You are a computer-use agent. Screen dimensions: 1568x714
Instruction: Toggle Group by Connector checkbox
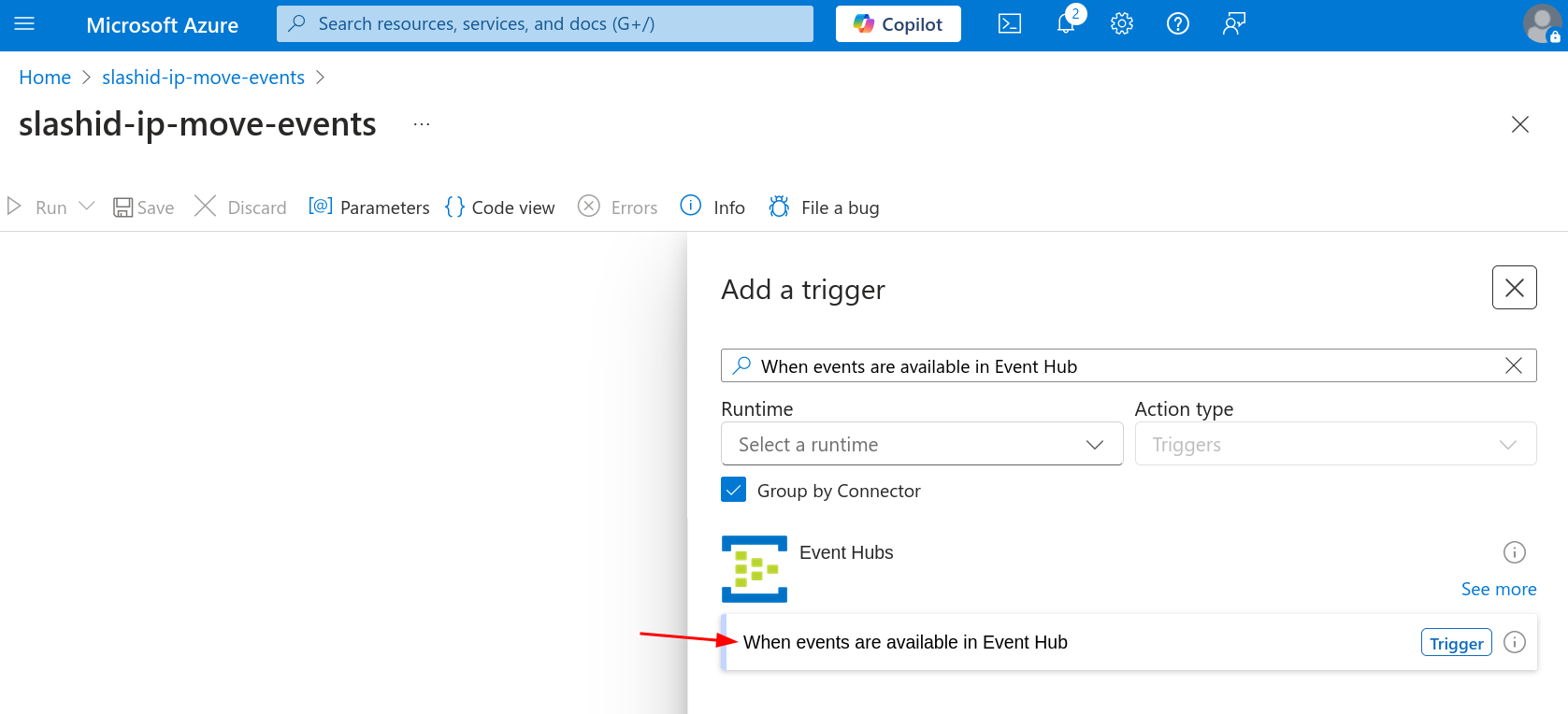pyautogui.click(x=734, y=490)
